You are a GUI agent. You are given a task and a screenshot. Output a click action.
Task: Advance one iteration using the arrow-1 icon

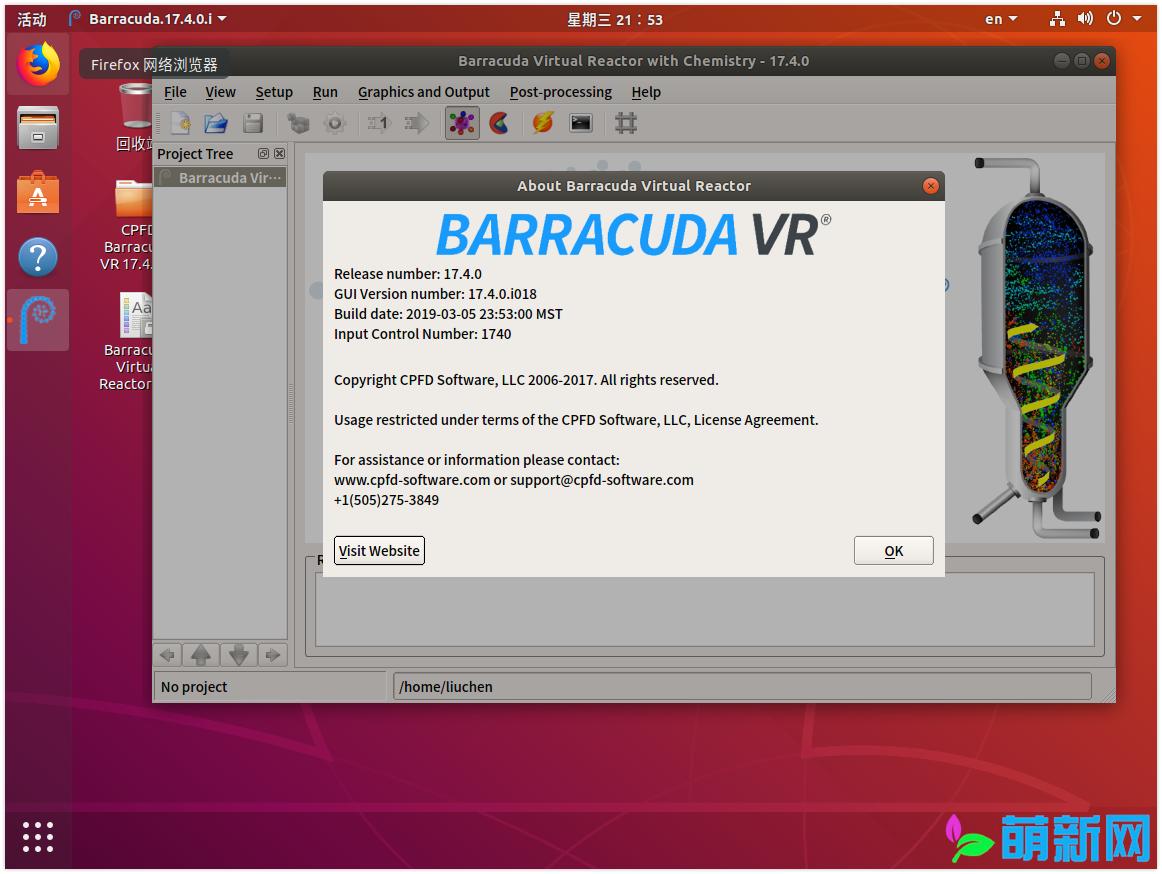tap(378, 122)
